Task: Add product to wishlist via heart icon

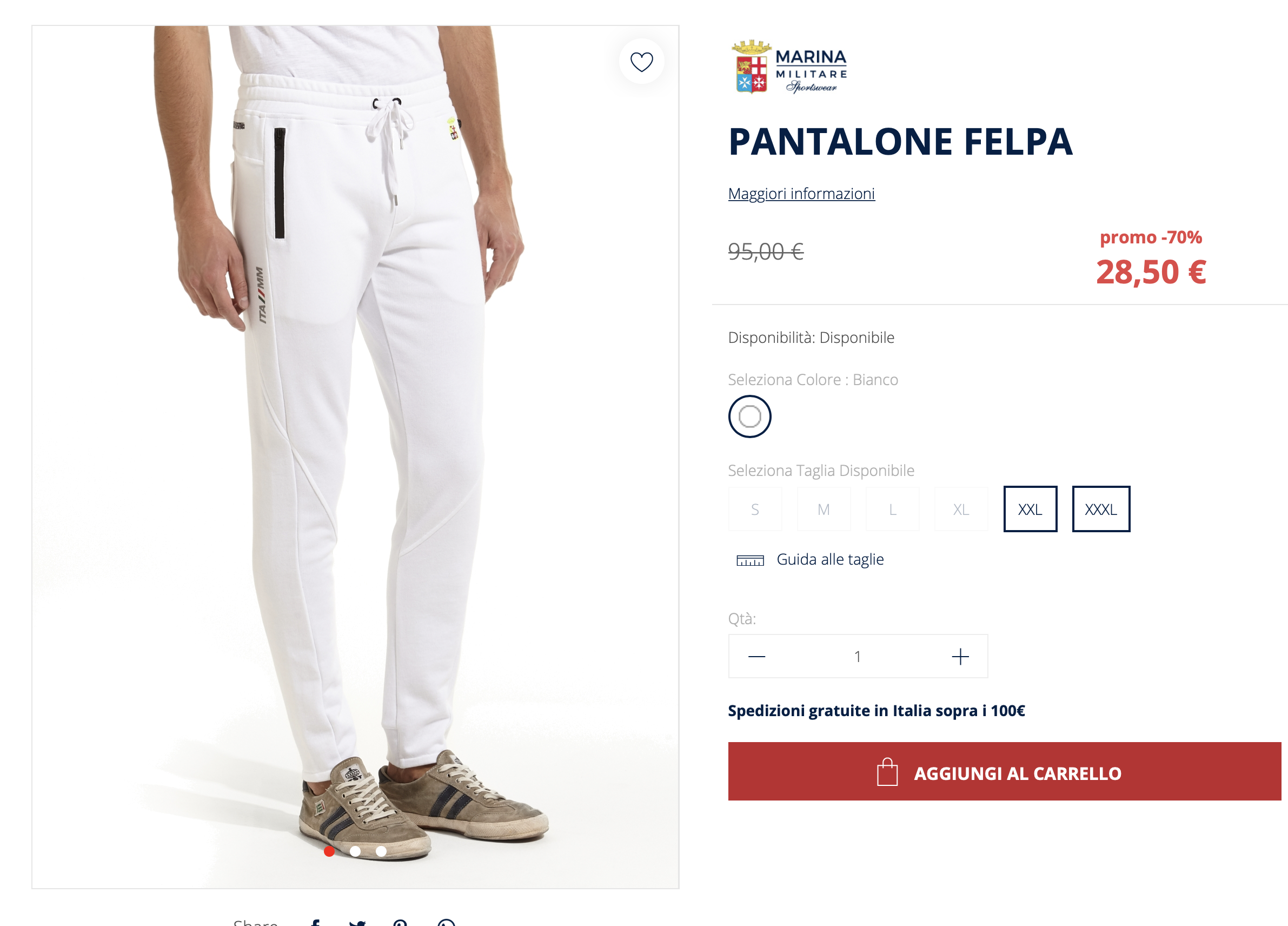Action: [641, 61]
